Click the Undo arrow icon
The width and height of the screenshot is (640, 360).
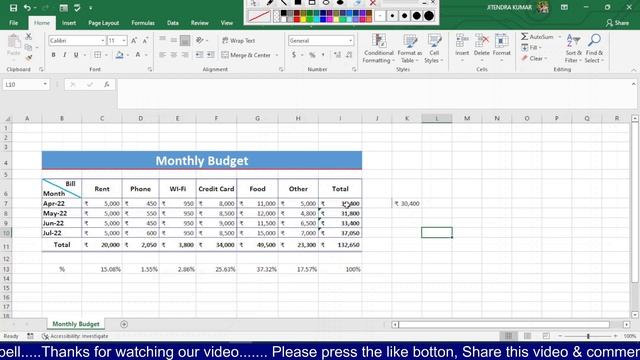(x=27, y=8)
